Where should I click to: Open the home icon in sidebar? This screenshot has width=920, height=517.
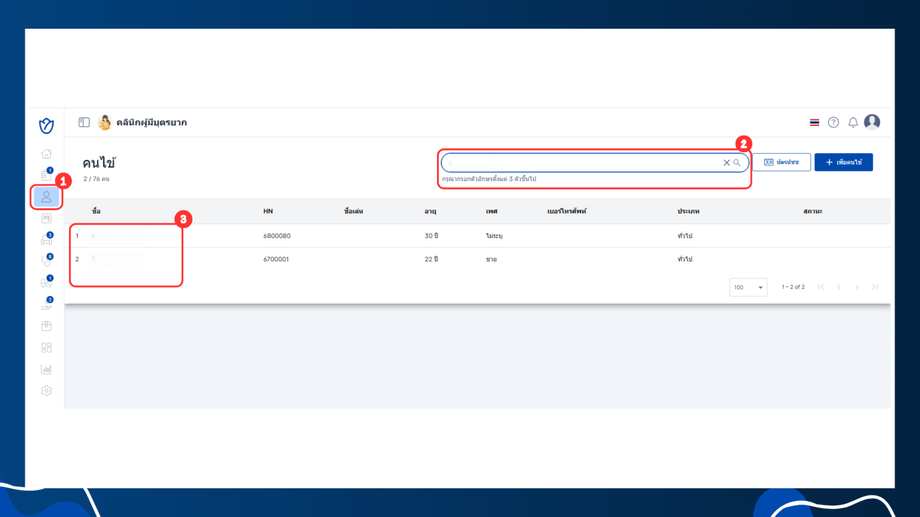coord(46,154)
